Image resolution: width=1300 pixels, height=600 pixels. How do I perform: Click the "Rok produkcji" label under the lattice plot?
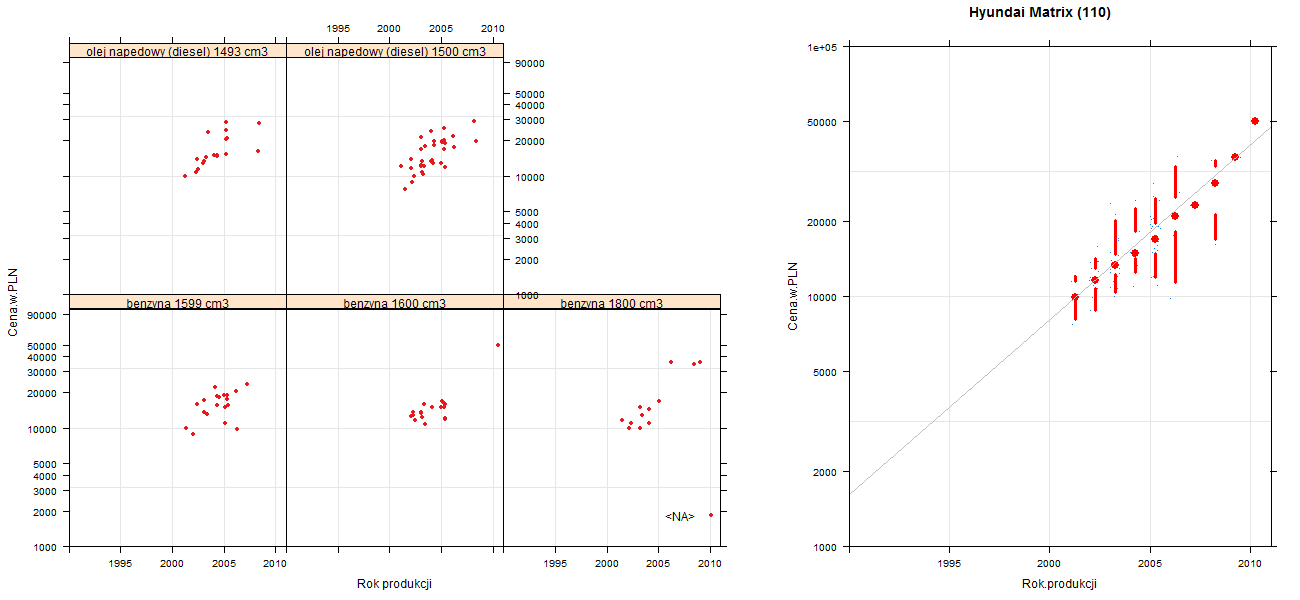[x=394, y=584]
